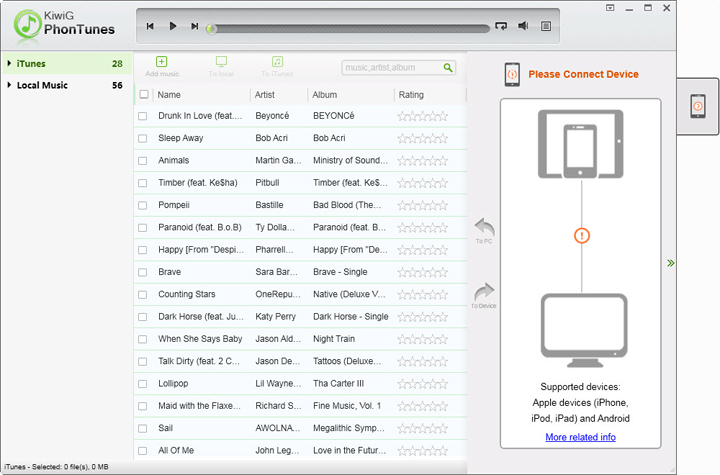The height and width of the screenshot is (475, 720).
Task: Select the Maid with the Flaxe... song name
Action: 199,406
